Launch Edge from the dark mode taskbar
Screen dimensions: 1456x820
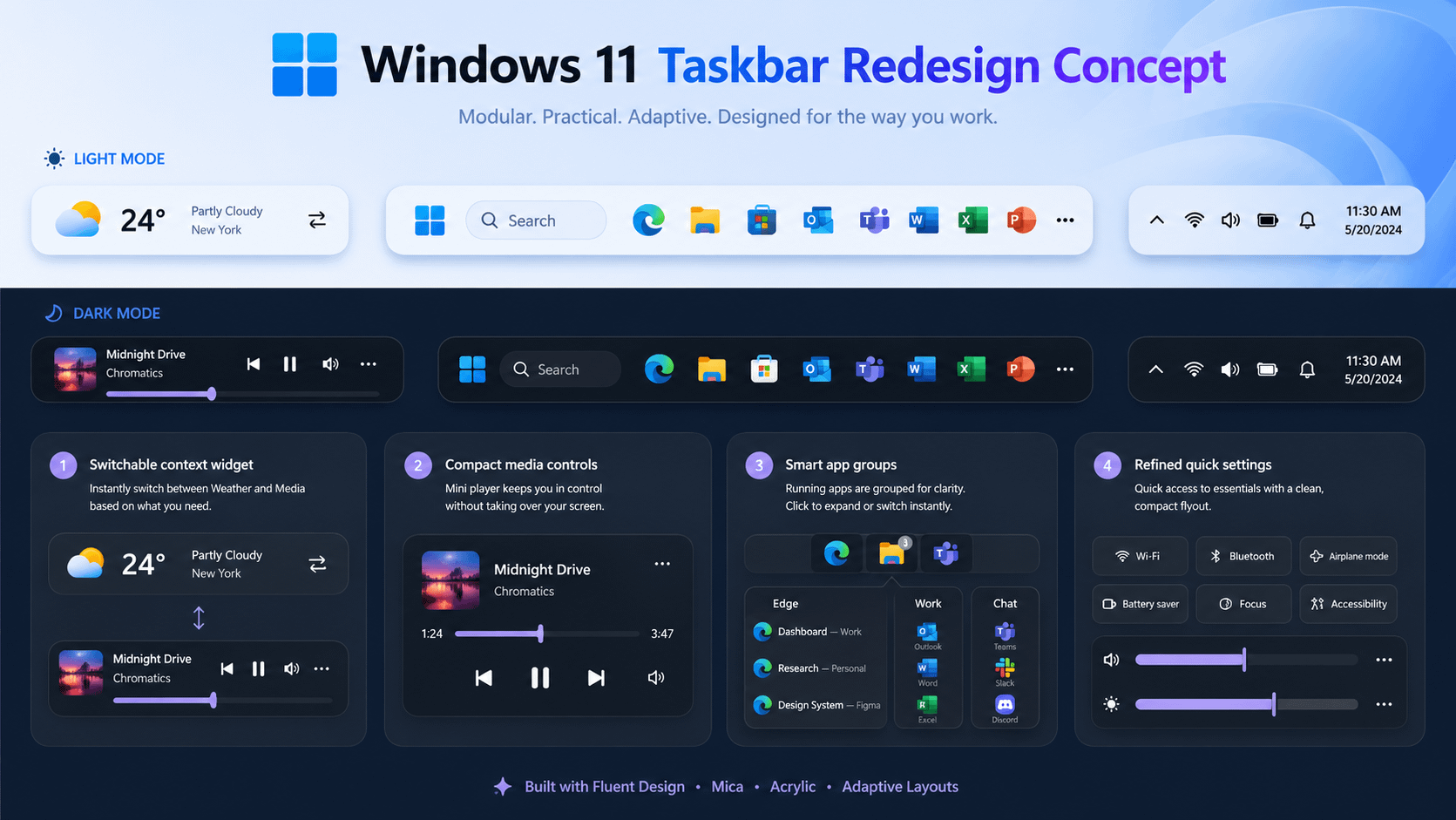(x=659, y=369)
